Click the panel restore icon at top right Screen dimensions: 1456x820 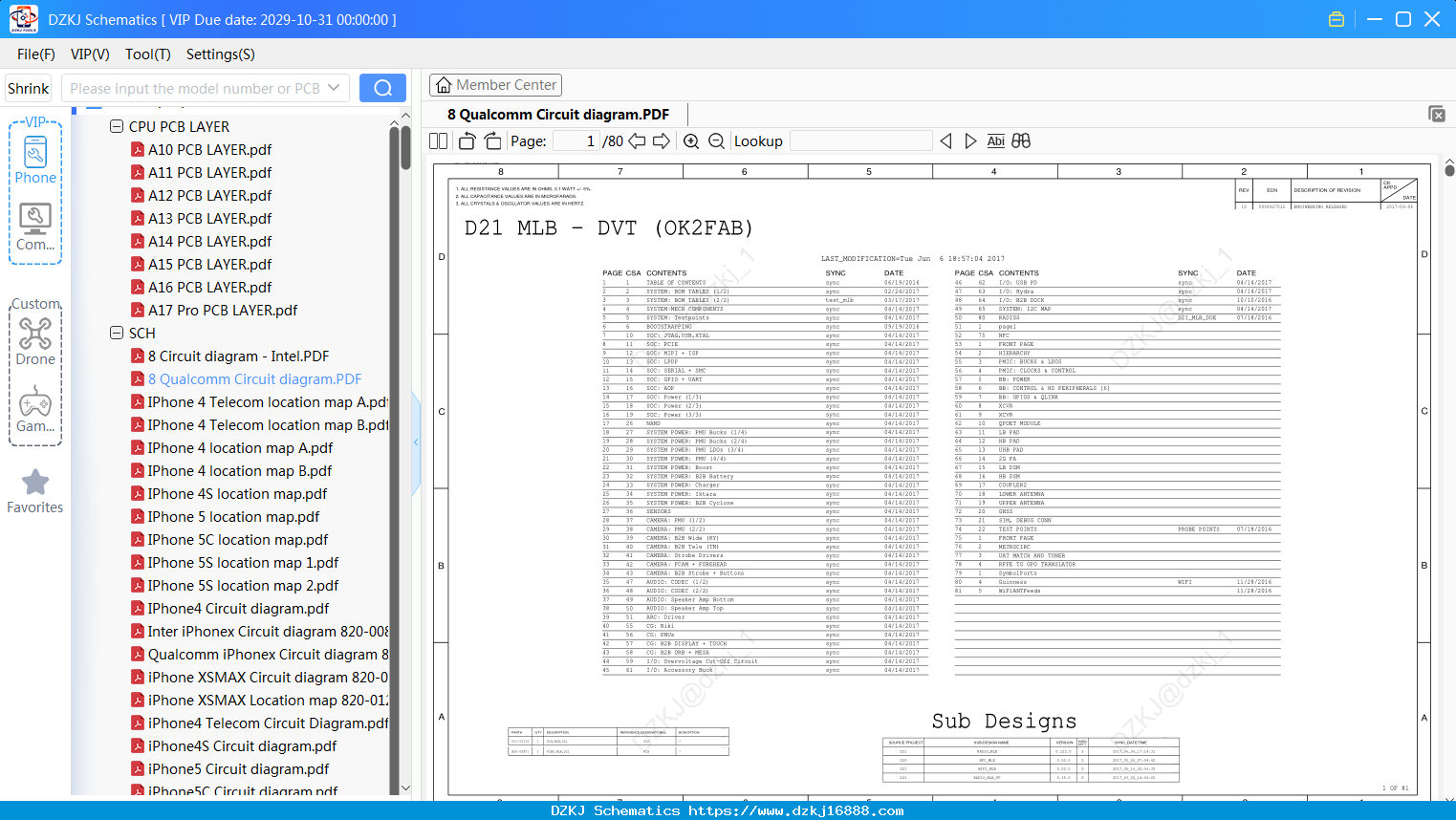(1437, 114)
